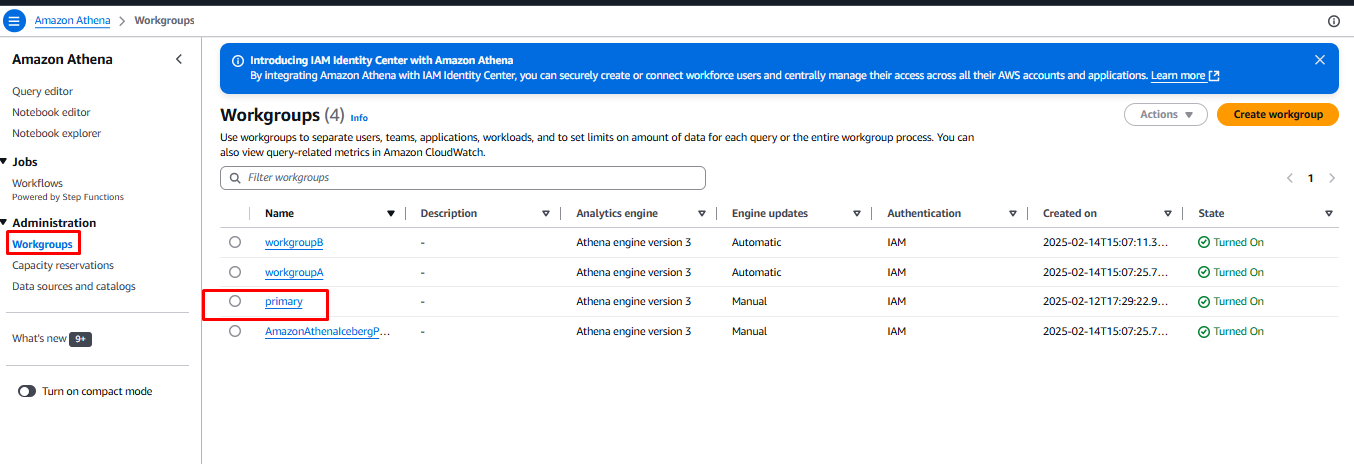Select the primary workgroup radio button
Screen dimensions: 1354x464
coord(235,301)
